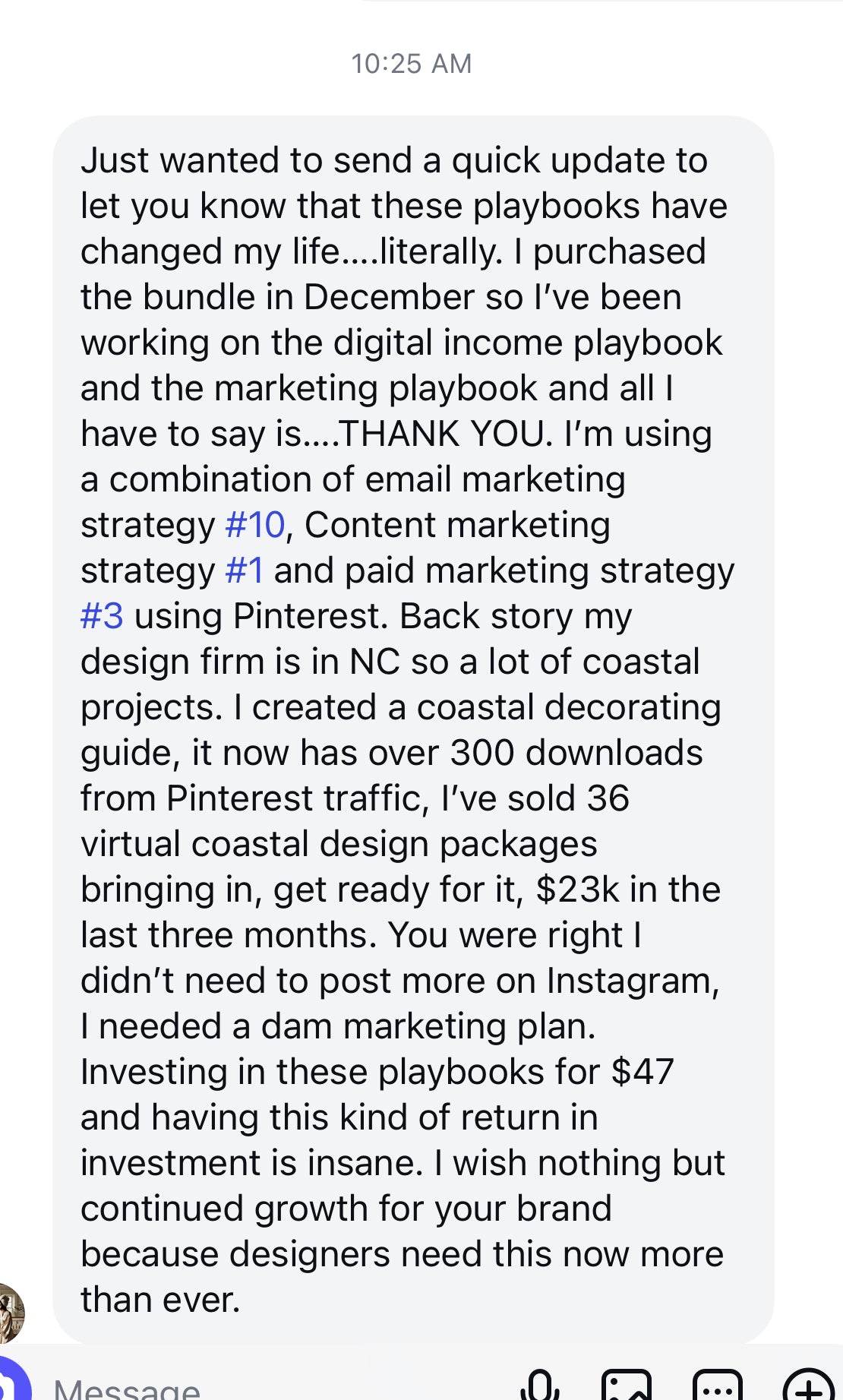Tap the #1 hashtag link
This screenshot has height=1400, width=843.
[245, 570]
